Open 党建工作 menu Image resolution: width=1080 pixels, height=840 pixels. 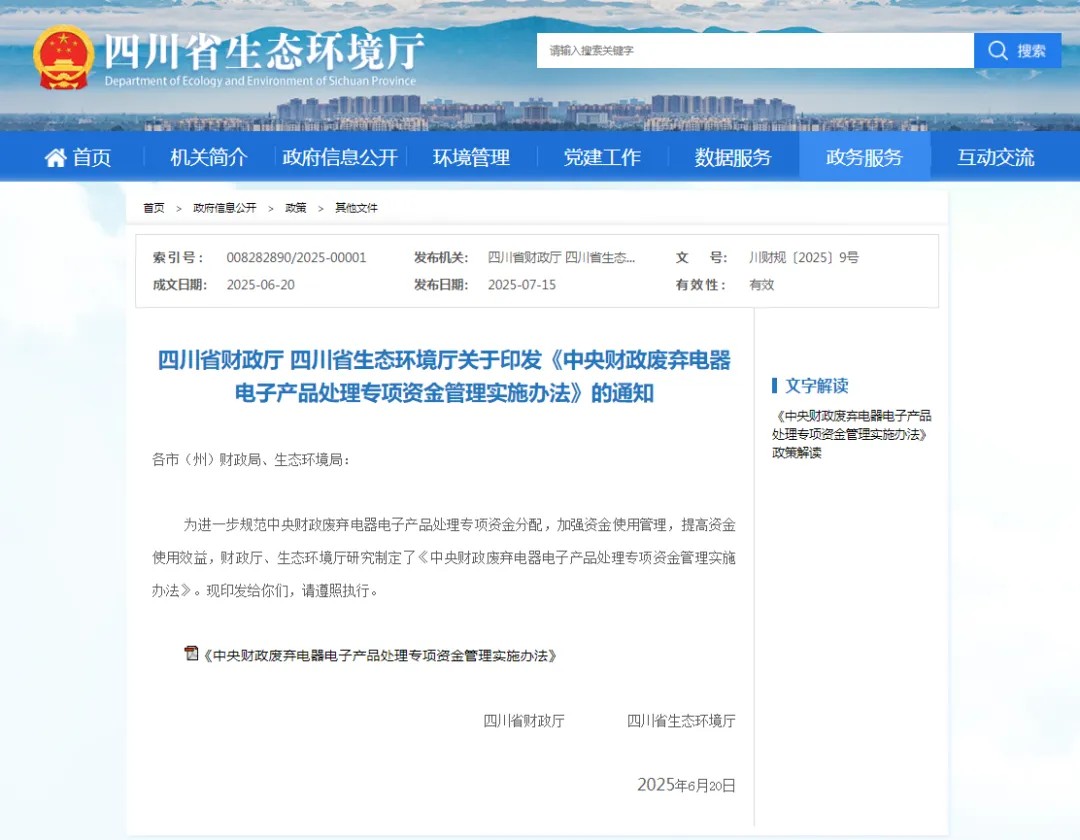coord(602,158)
